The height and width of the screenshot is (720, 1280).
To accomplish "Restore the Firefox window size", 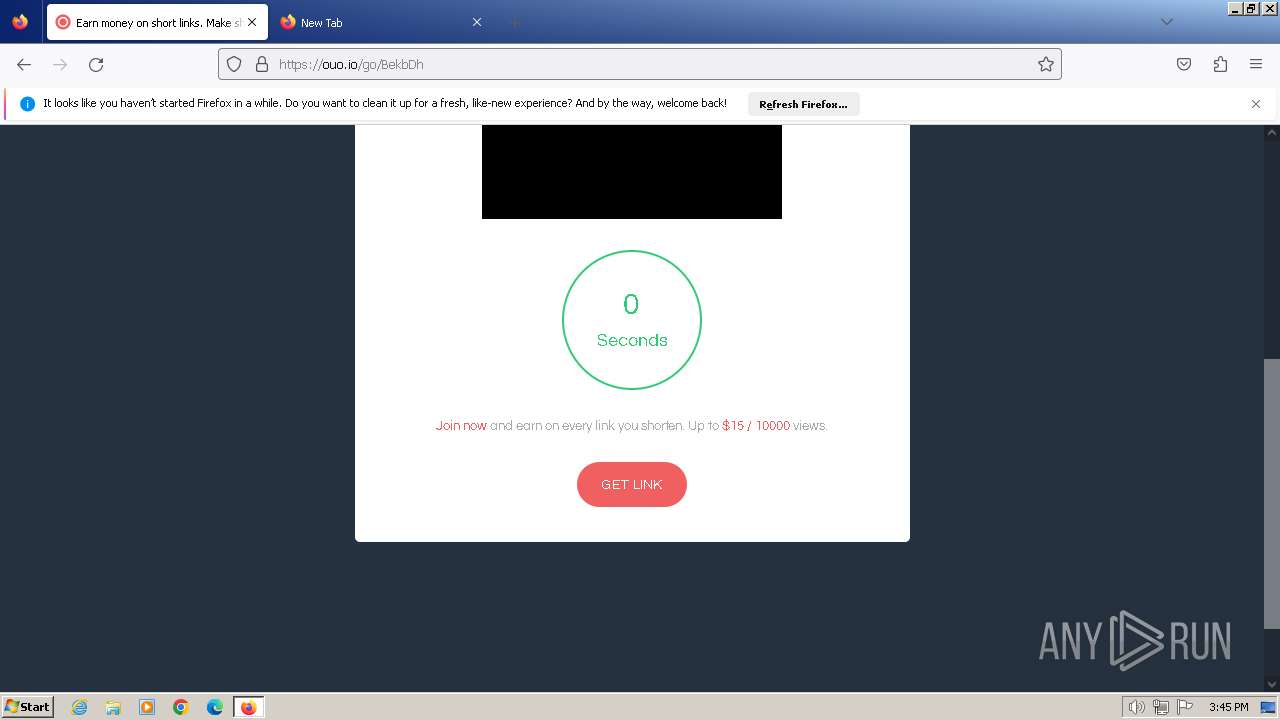I will (1251, 8).
